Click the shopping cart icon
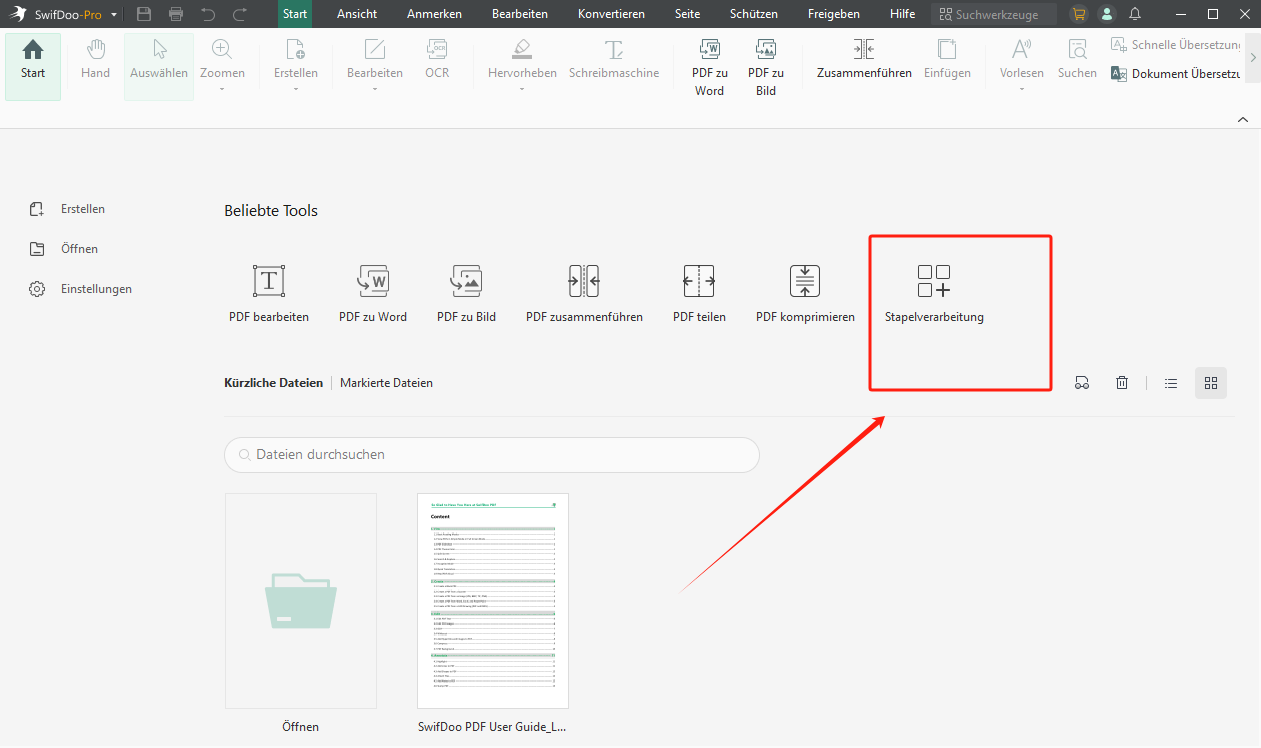The image size is (1261, 748). [x=1078, y=14]
